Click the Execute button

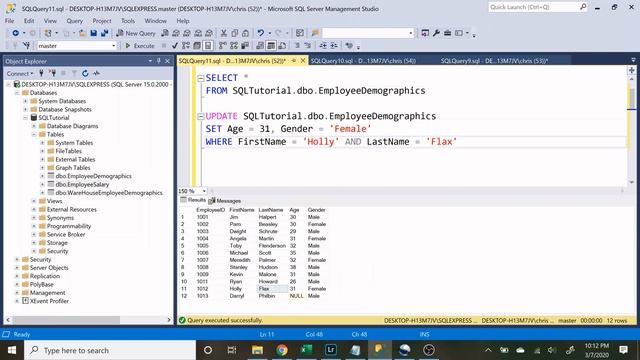tap(140, 46)
